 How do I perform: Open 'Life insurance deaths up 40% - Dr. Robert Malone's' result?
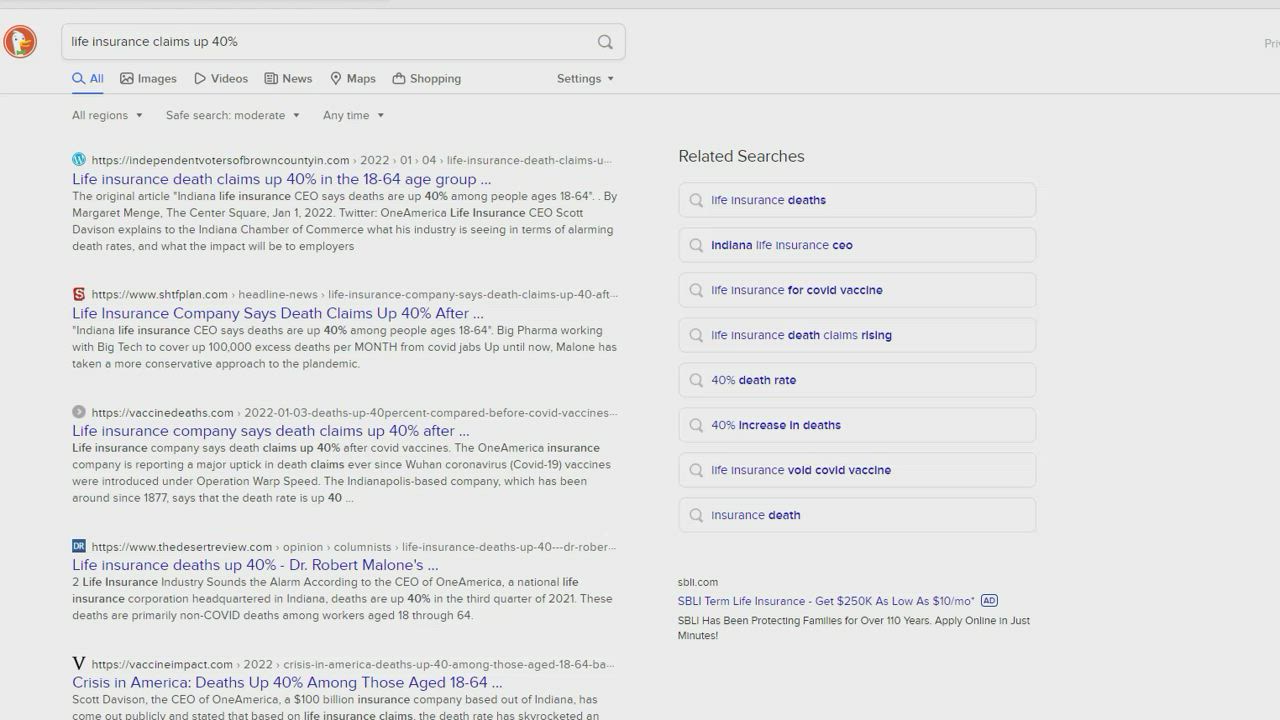point(255,565)
